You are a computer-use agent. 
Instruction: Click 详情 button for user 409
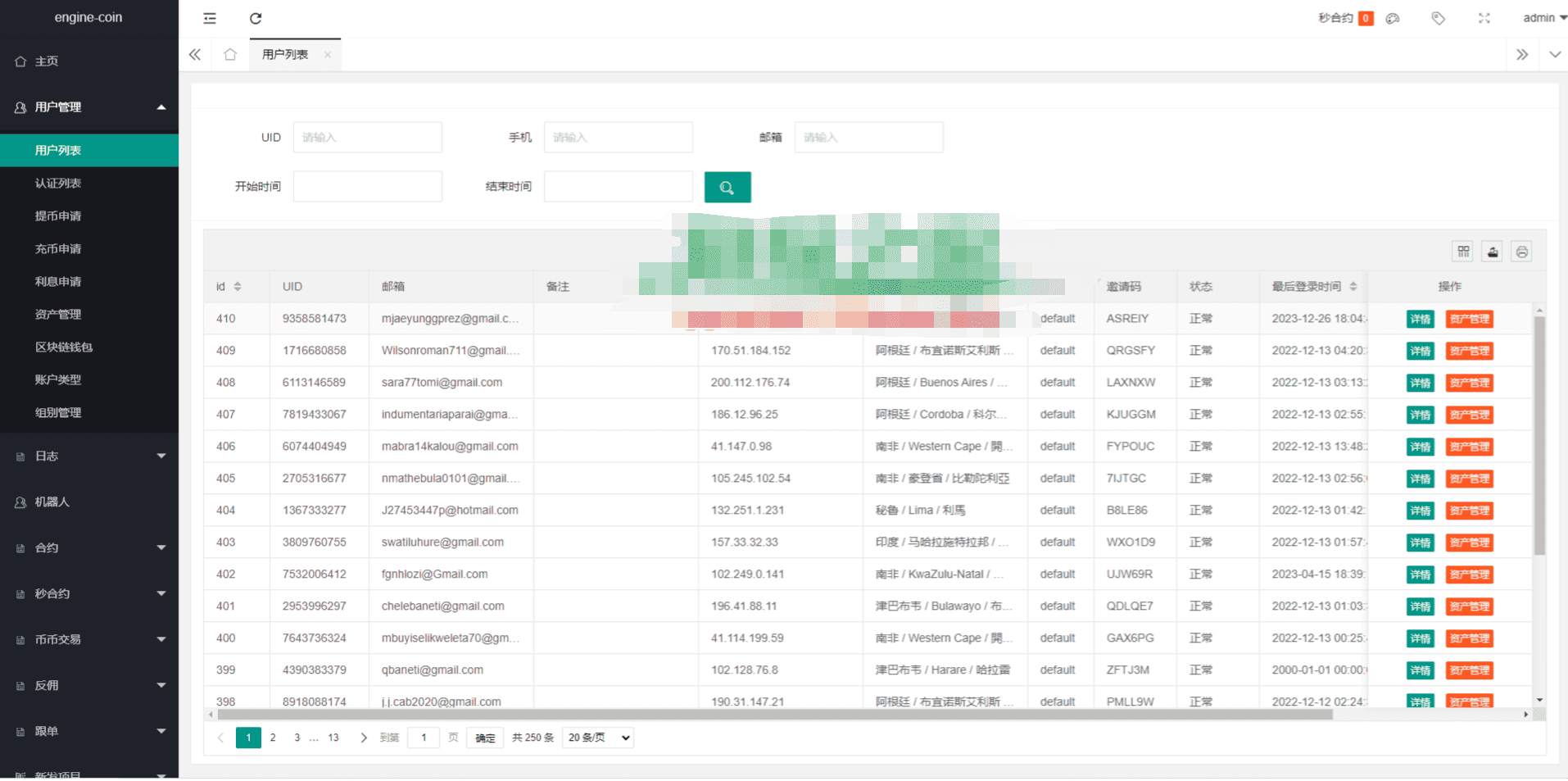tap(1420, 351)
